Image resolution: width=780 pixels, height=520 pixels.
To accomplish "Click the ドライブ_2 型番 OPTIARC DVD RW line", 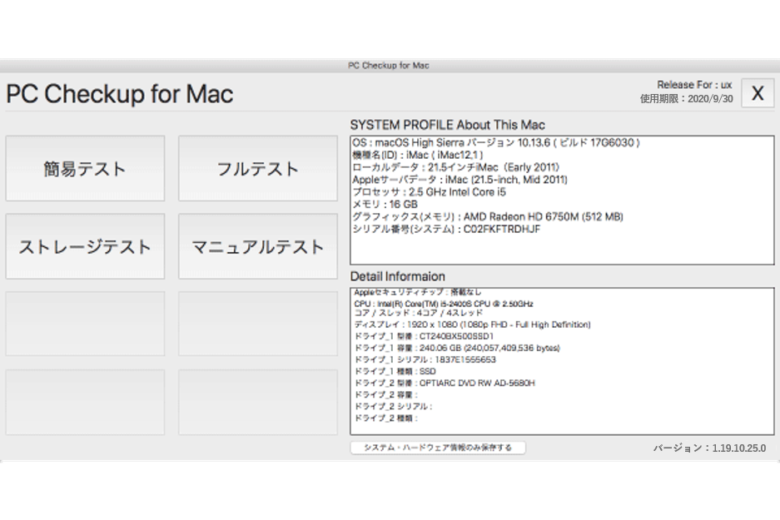I will click(x=445, y=383).
